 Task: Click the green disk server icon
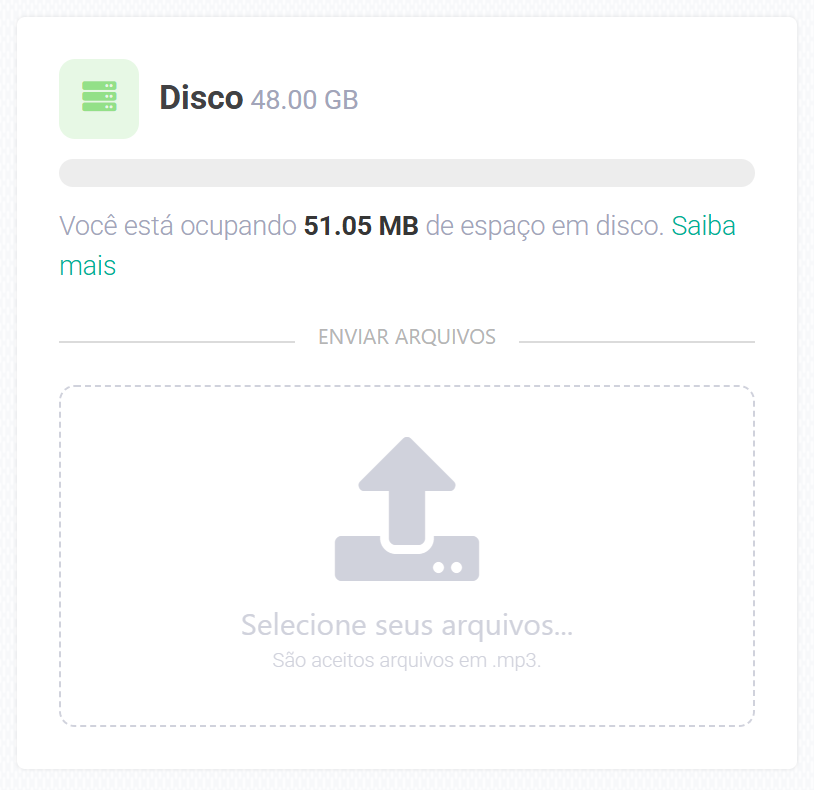[x=99, y=98]
